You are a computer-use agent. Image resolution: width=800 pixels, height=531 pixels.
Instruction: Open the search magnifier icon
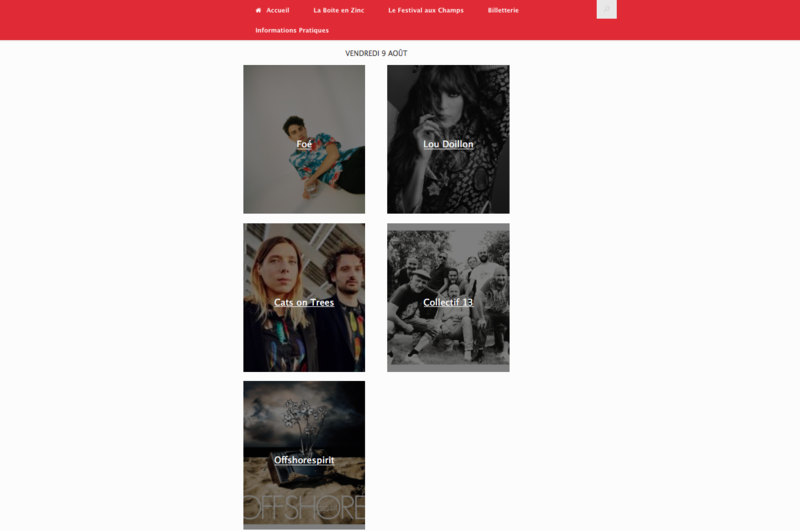click(x=607, y=9)
